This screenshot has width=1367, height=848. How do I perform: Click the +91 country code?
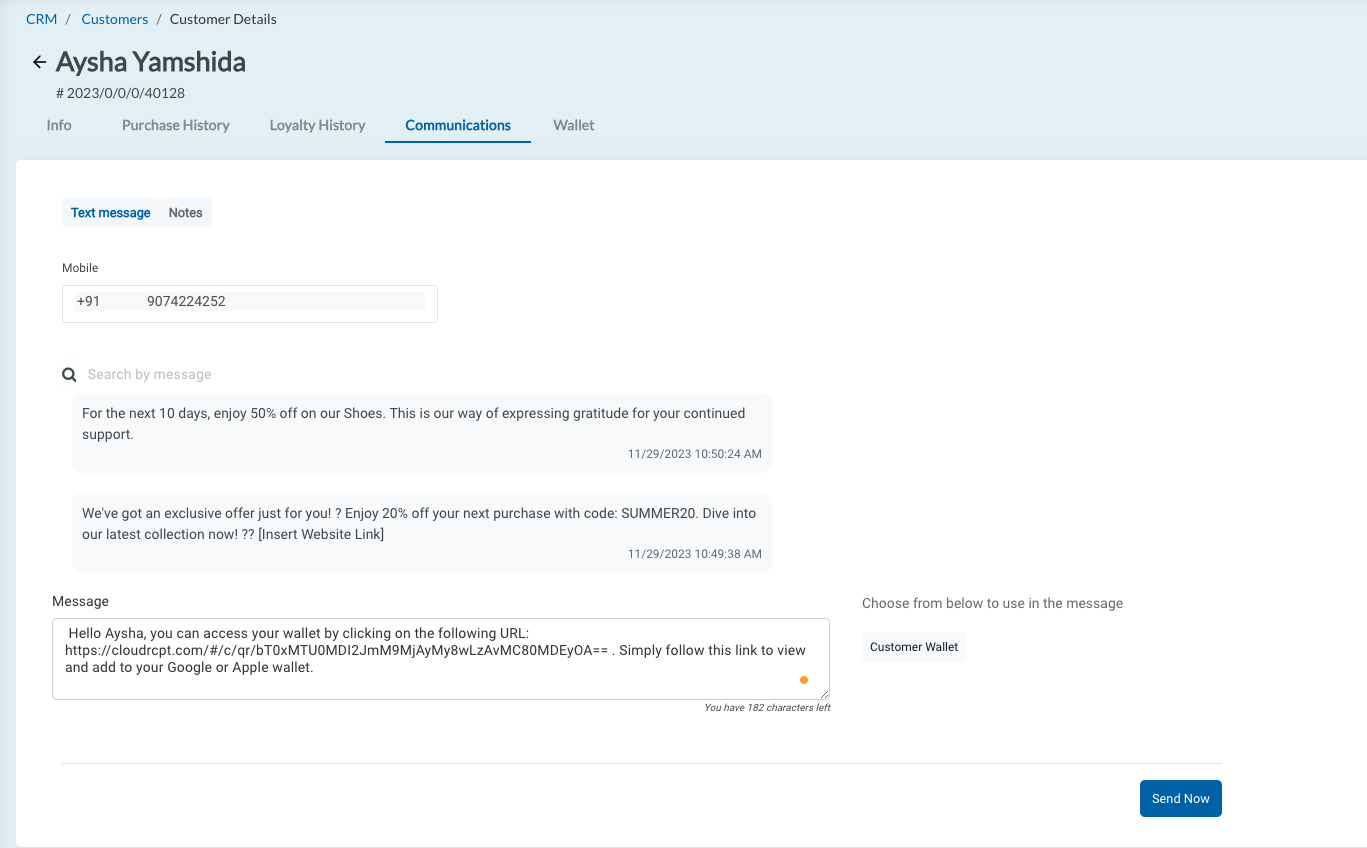point(88,301)
